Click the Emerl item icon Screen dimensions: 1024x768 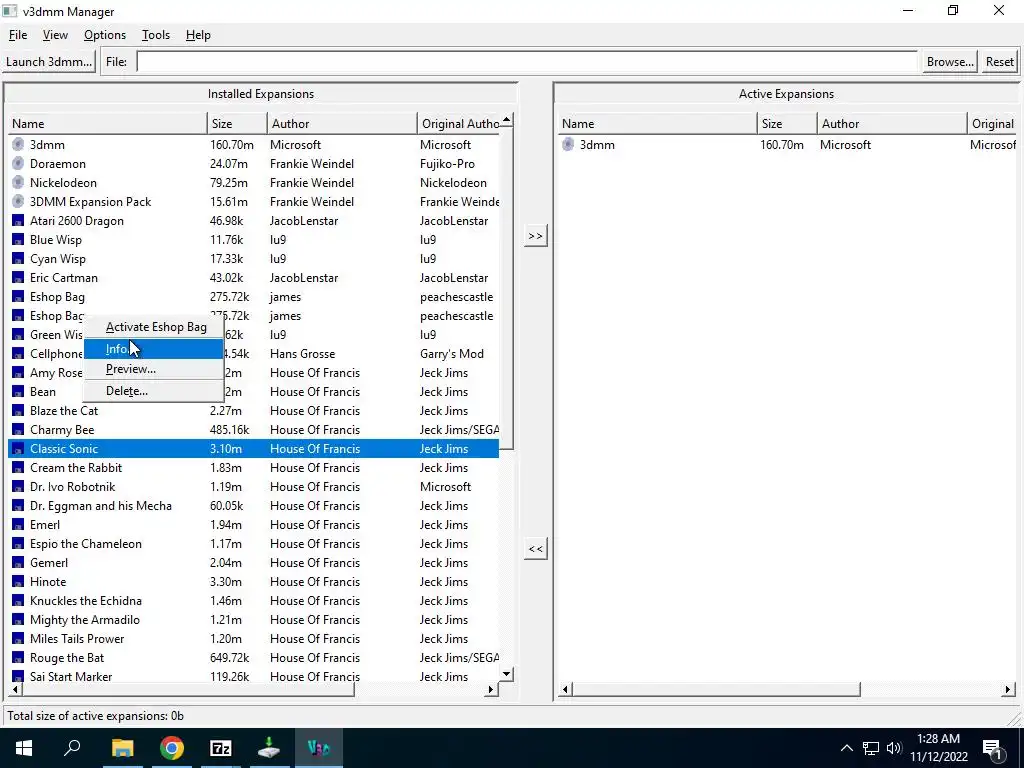(18, 524)
